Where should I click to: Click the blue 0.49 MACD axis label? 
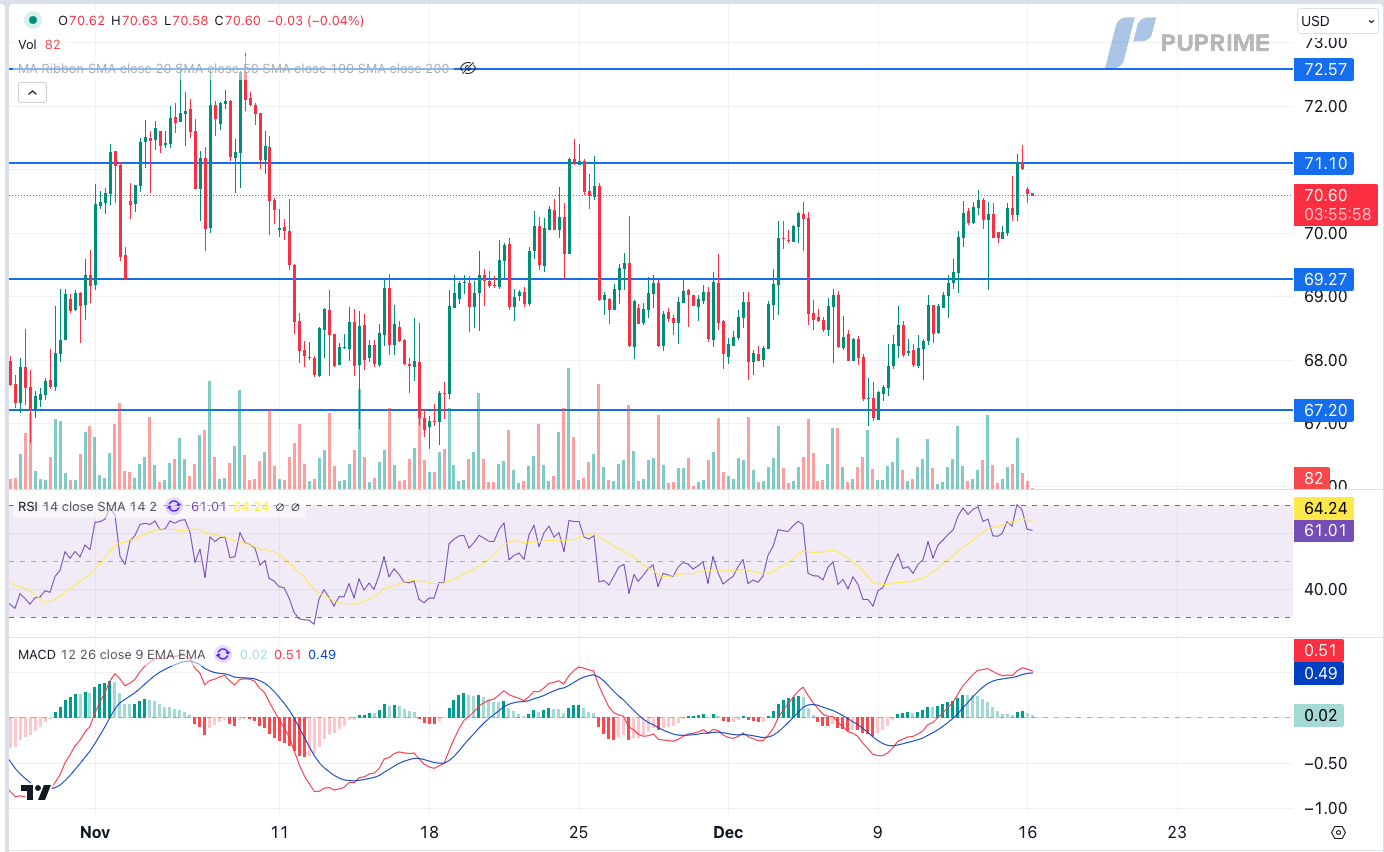point(1318,673)
